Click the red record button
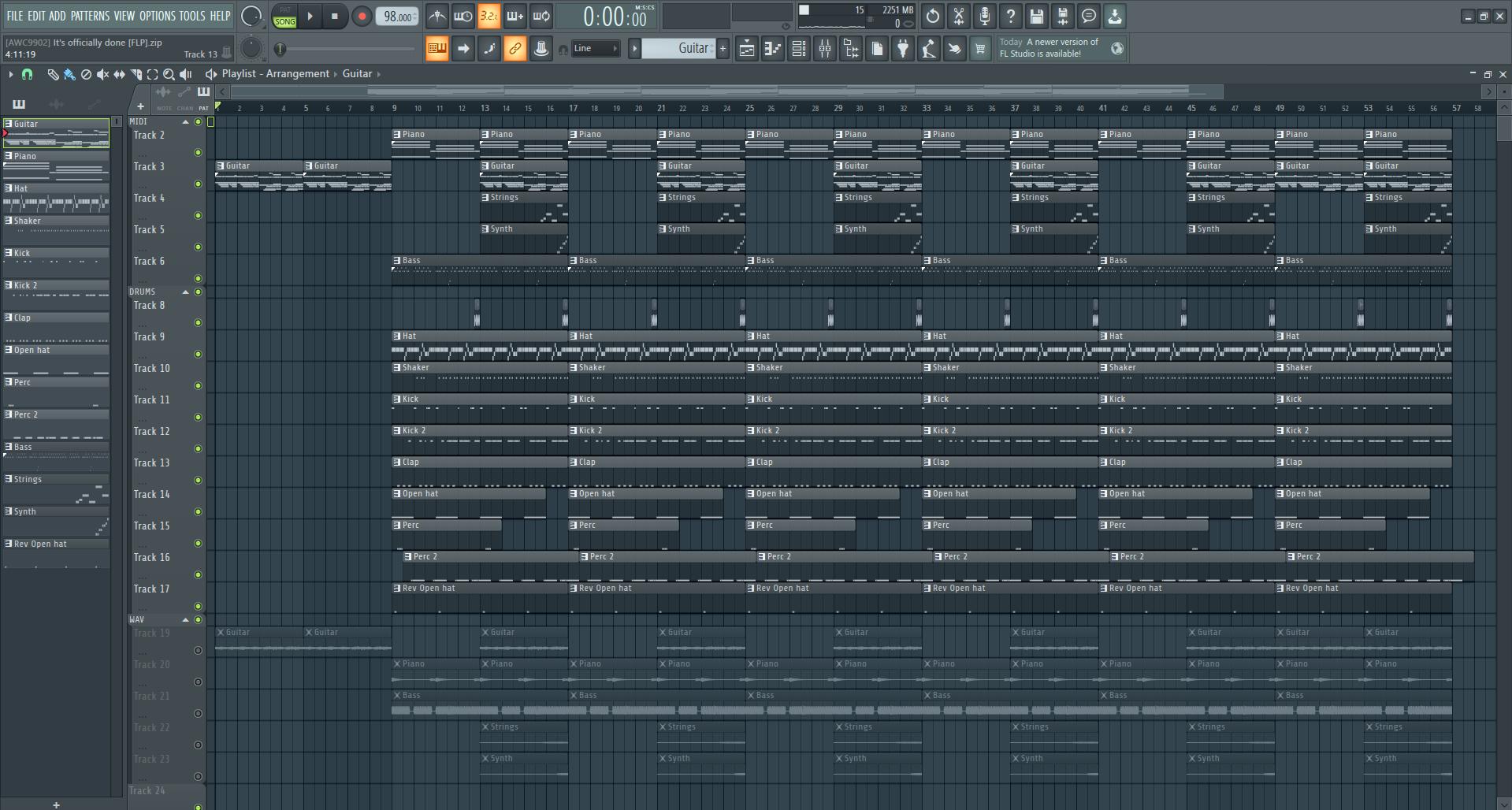 click(x=362, y=16)
